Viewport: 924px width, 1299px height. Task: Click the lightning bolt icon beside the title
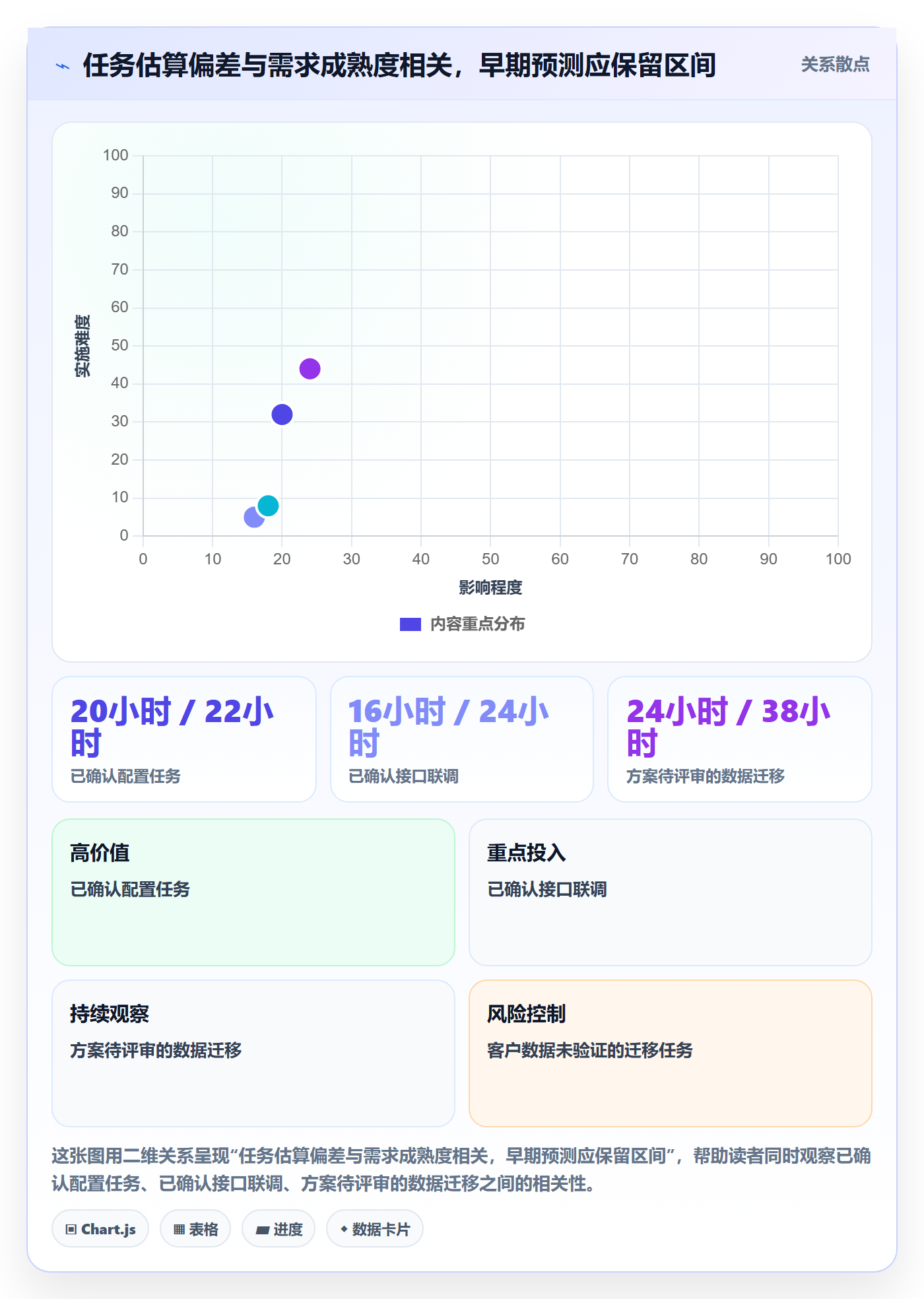63,66
